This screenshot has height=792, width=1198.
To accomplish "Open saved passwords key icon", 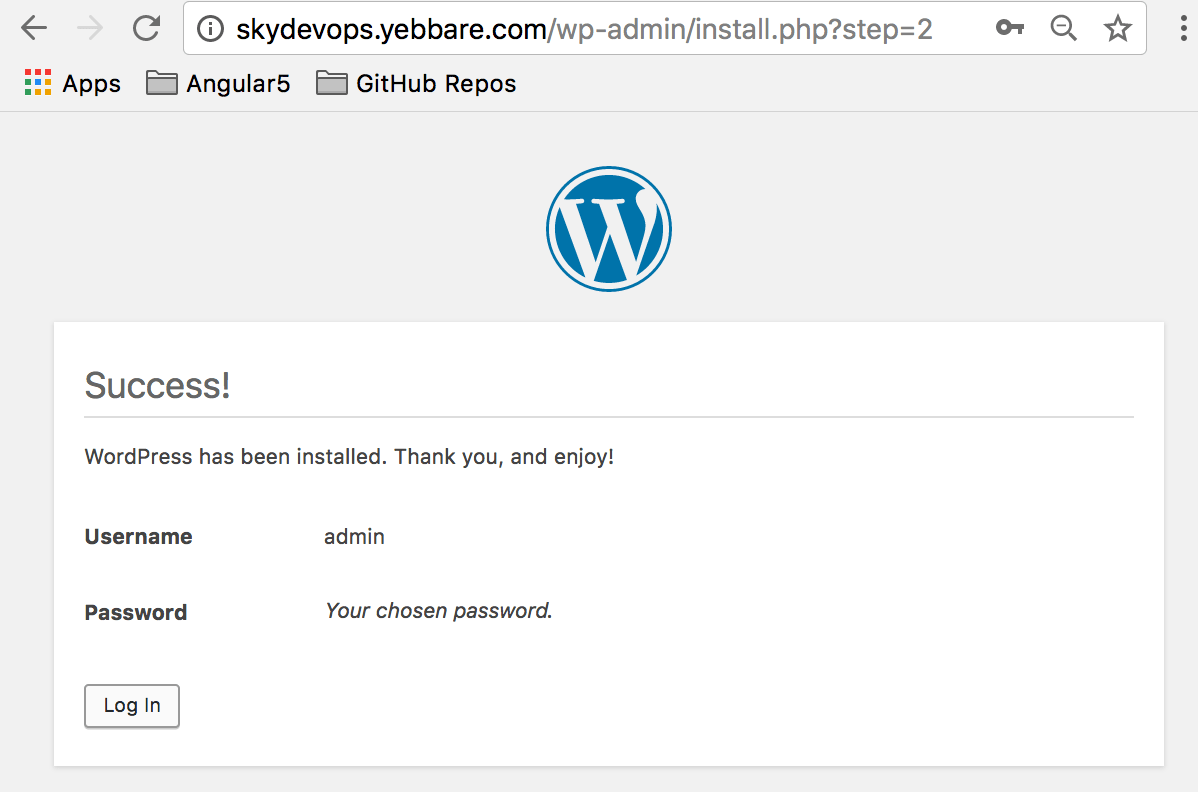I will tap(1010, 29).
